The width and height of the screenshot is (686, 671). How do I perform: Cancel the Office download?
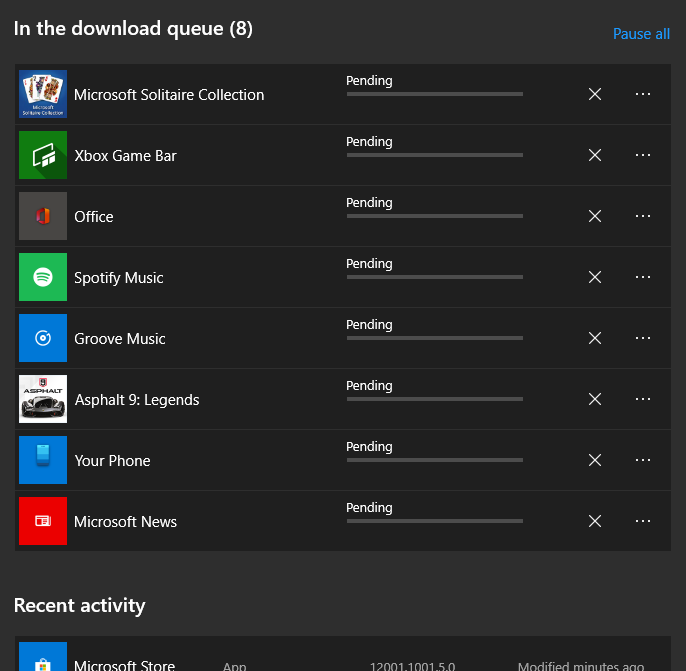coord(595,216)
